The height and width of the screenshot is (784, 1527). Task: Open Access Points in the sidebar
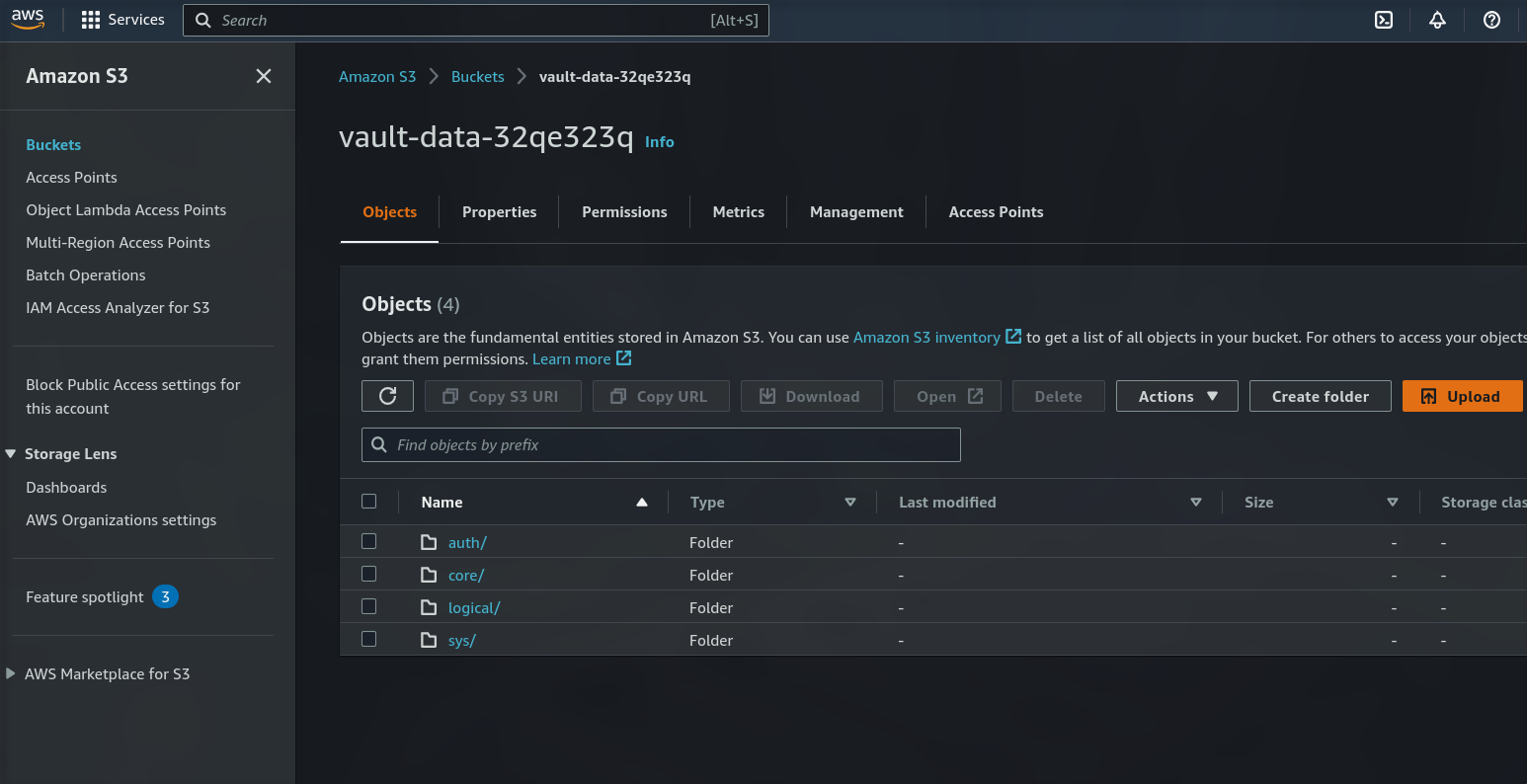(71, 177)
